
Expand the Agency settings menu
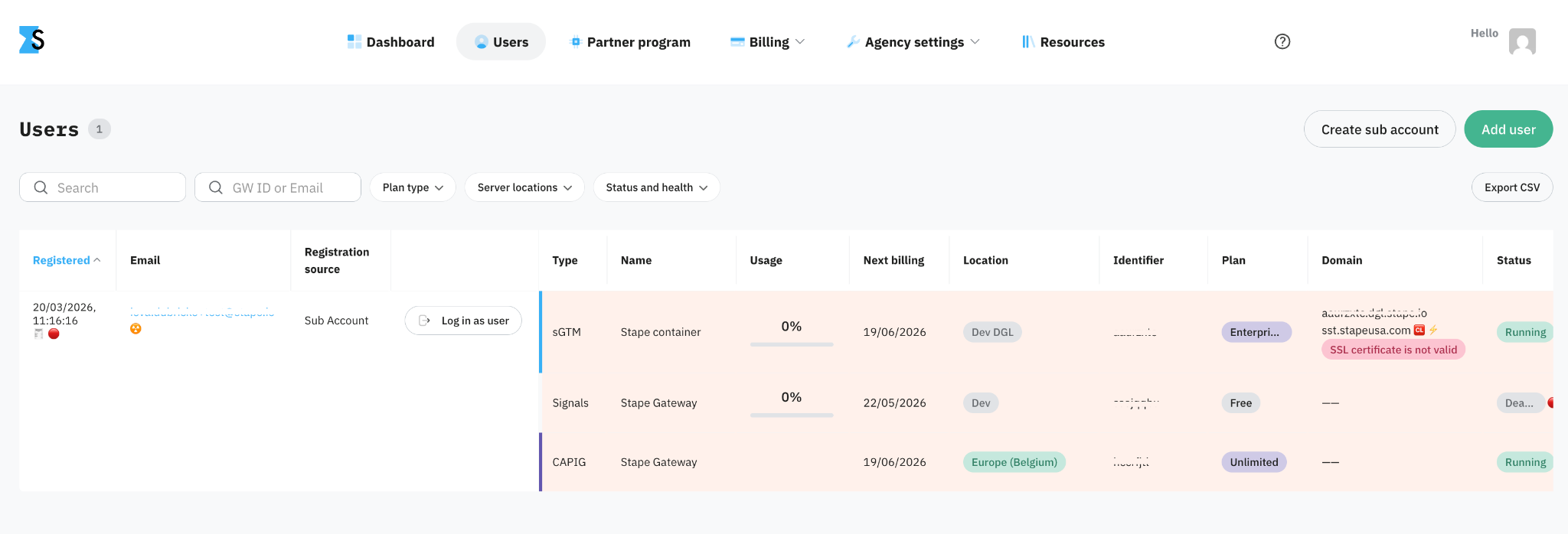tap(913, 42)
